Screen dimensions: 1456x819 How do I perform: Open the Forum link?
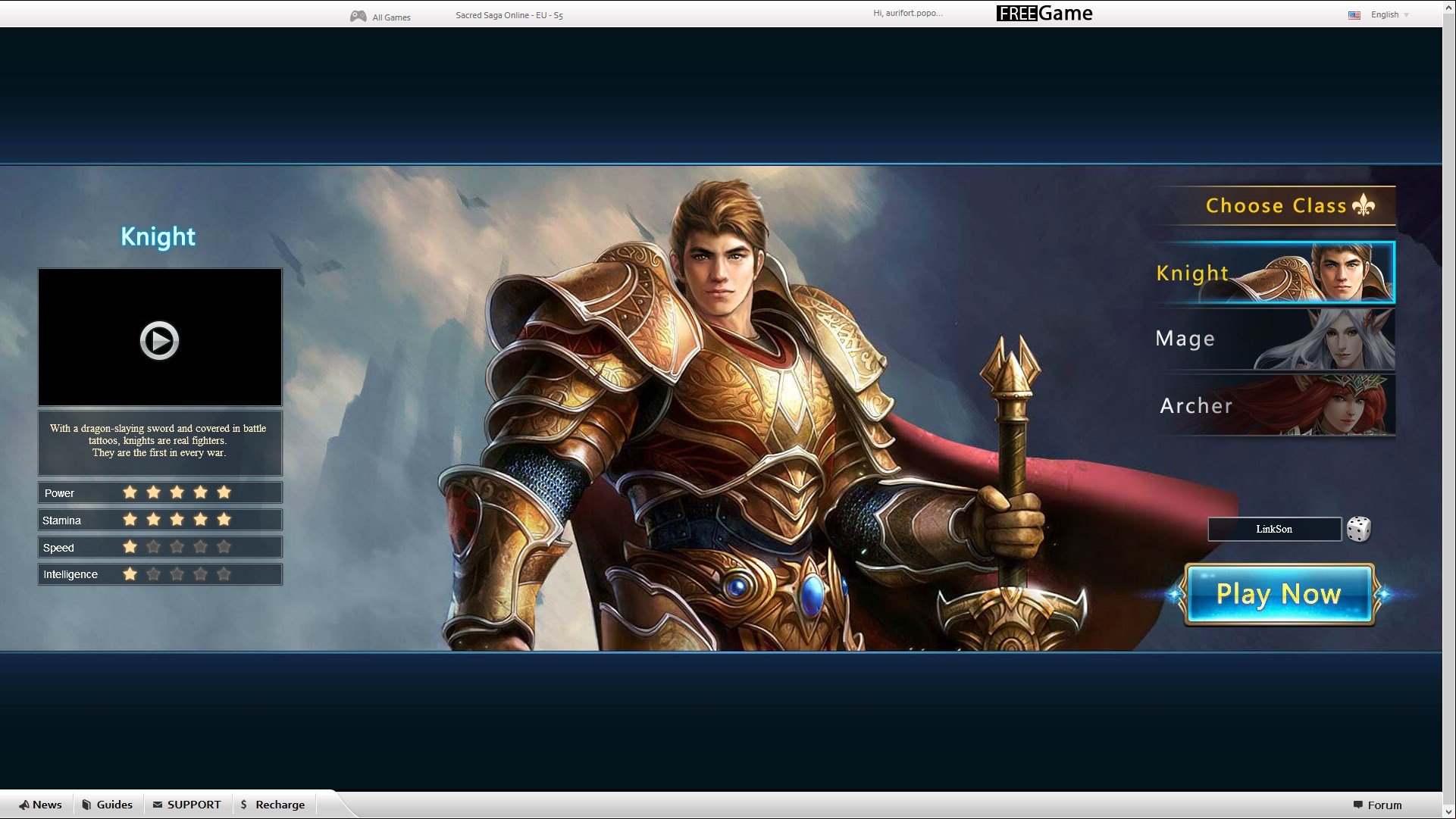(x=1377, y=805)
